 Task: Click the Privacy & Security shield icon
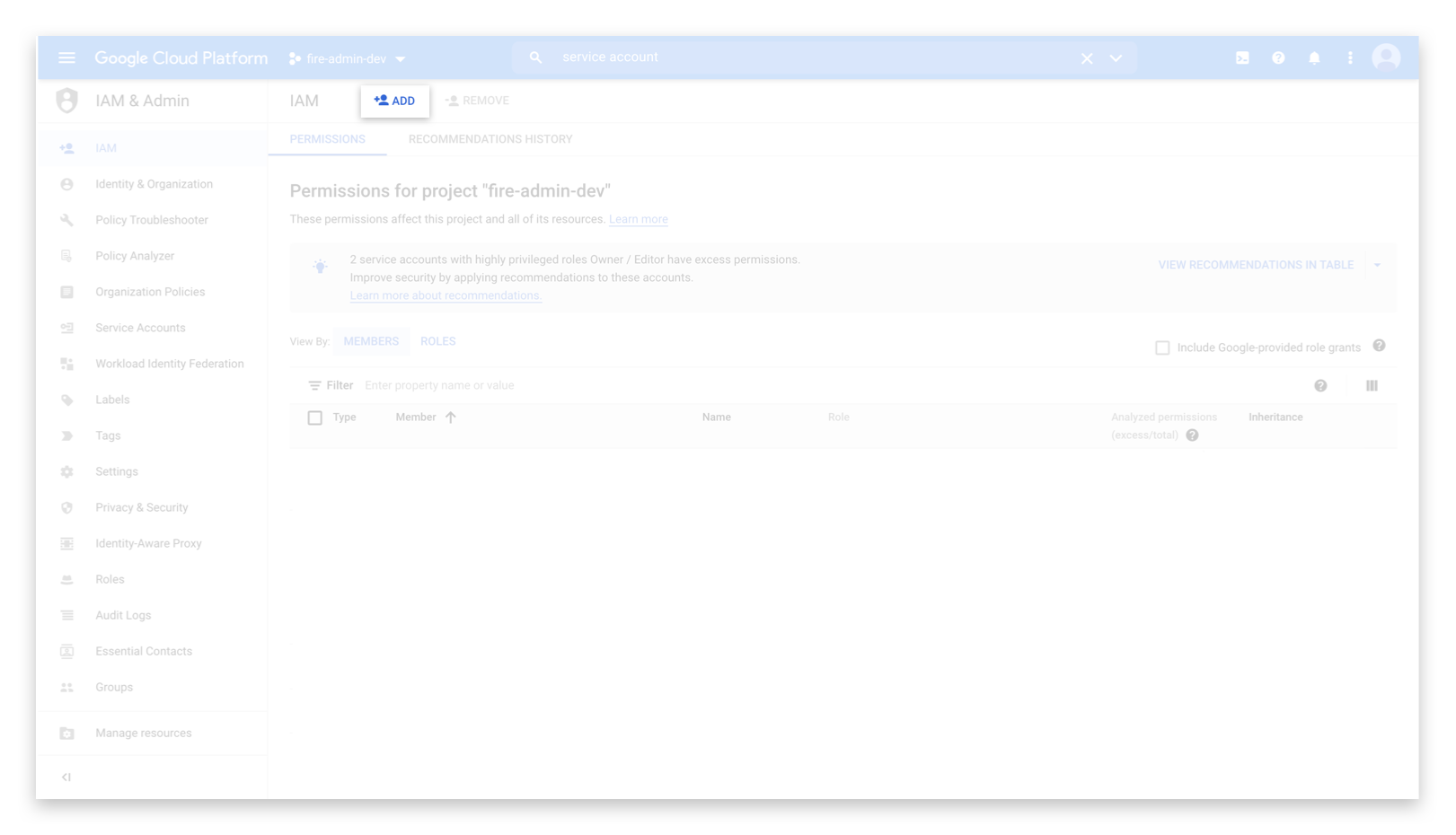(x=66, y=507)
